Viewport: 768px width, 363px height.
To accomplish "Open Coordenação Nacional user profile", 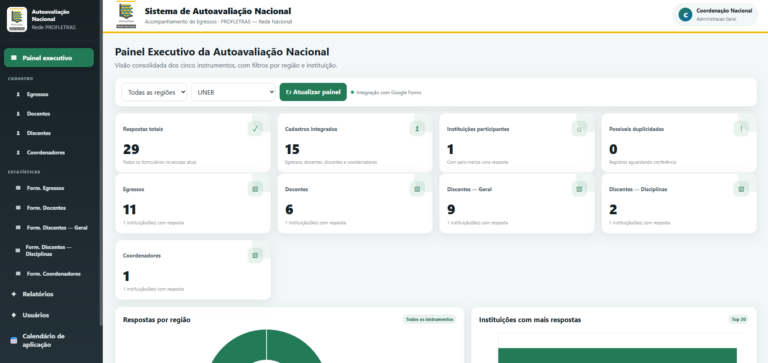I will point(715,15).
